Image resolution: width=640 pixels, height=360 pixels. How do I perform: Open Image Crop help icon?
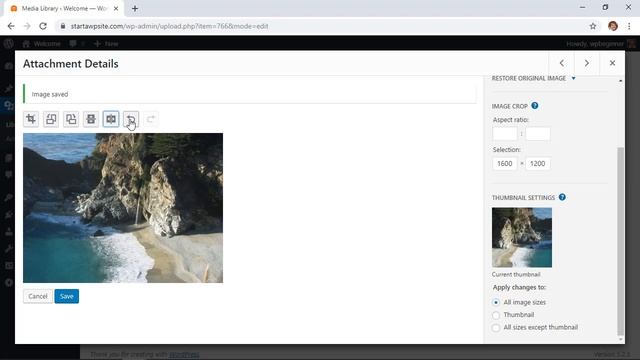[535, 106]
